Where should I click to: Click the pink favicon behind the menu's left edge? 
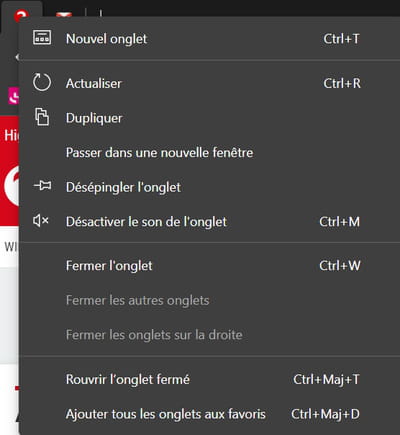pos(13,96)
